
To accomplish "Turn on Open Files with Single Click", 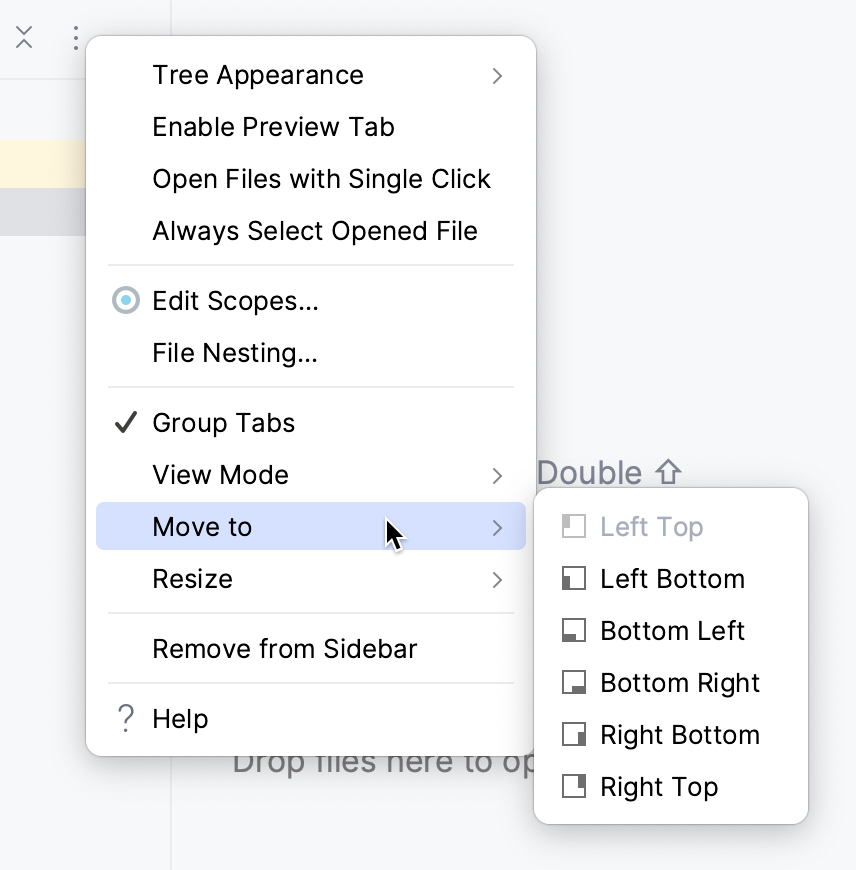I will click(x=321, y=179).
